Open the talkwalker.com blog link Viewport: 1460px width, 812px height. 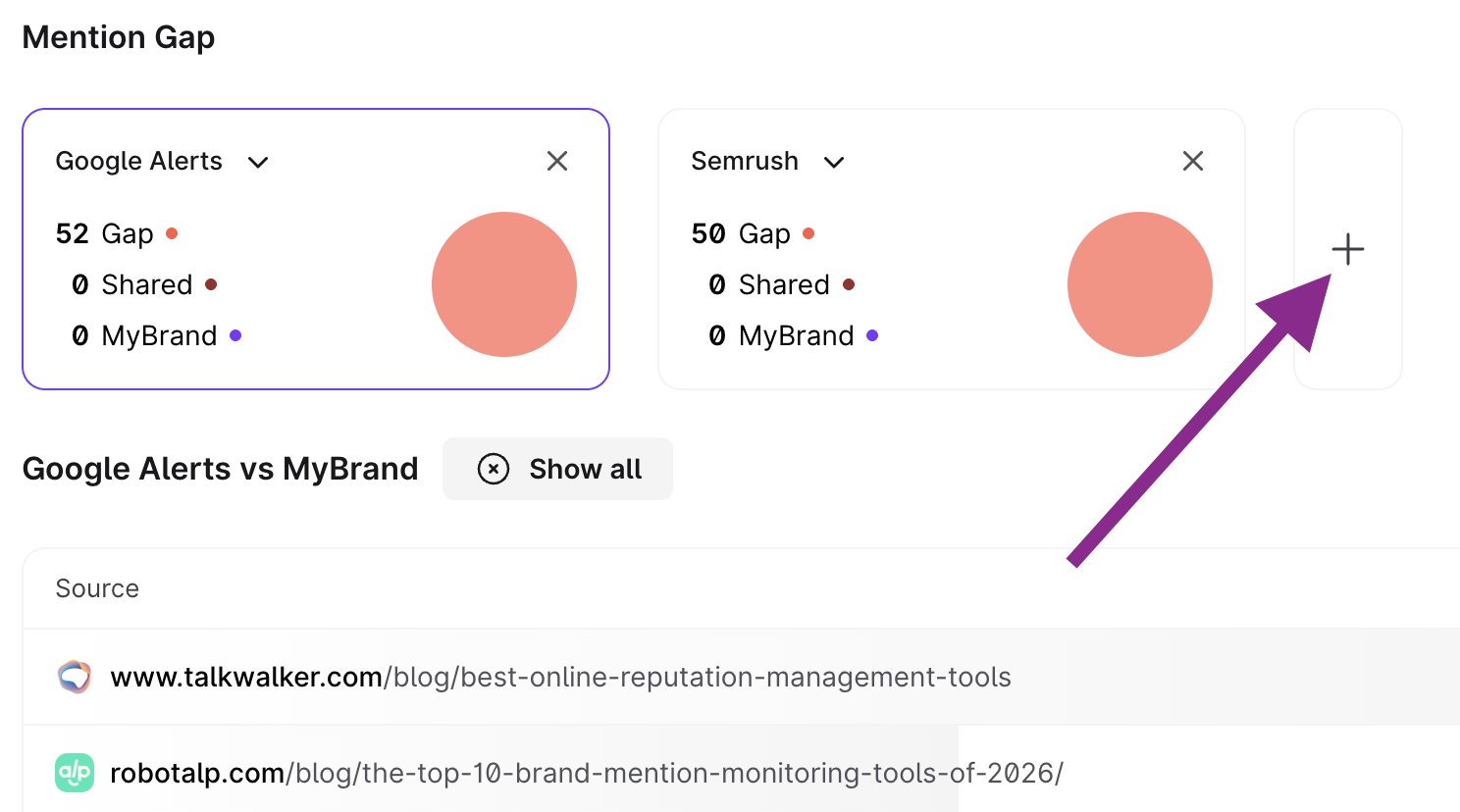pos(560,677)
